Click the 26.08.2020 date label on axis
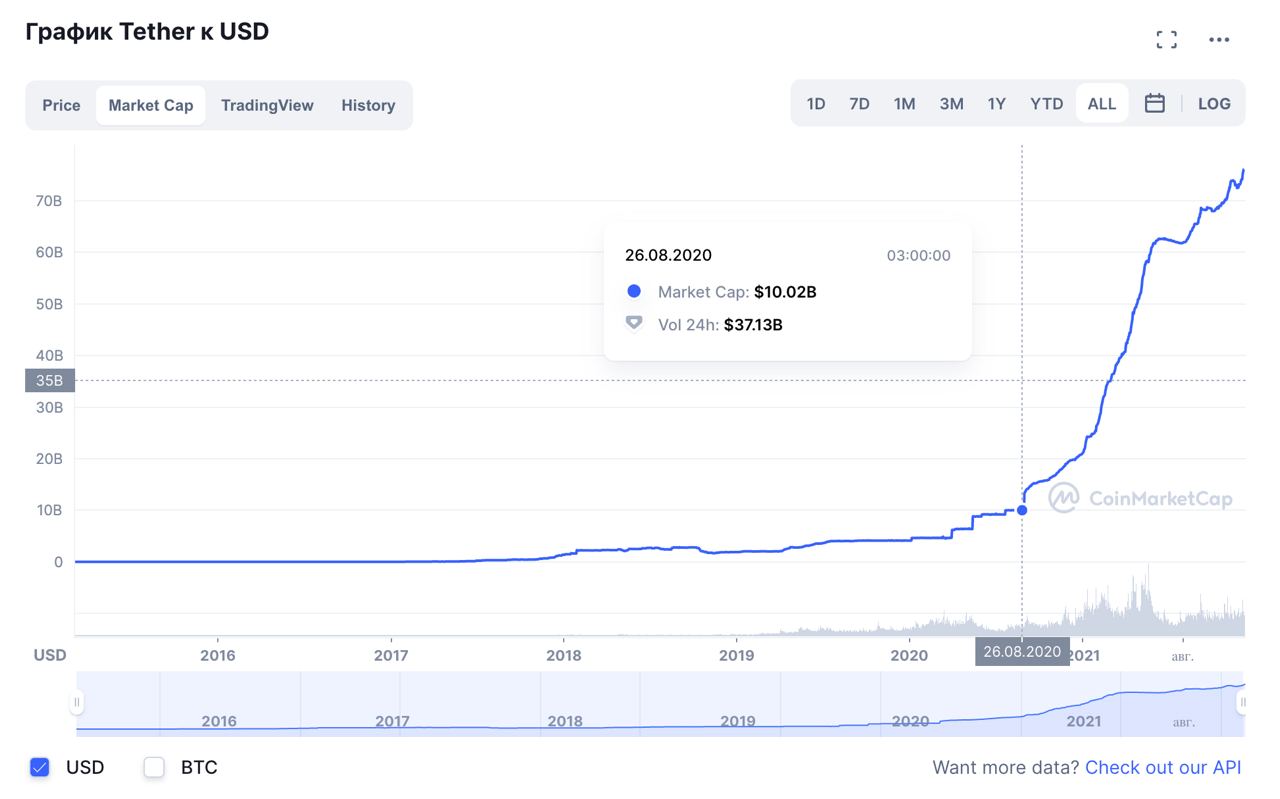The height and width of the screenshot is (799, 1280). pos(1022,651)
